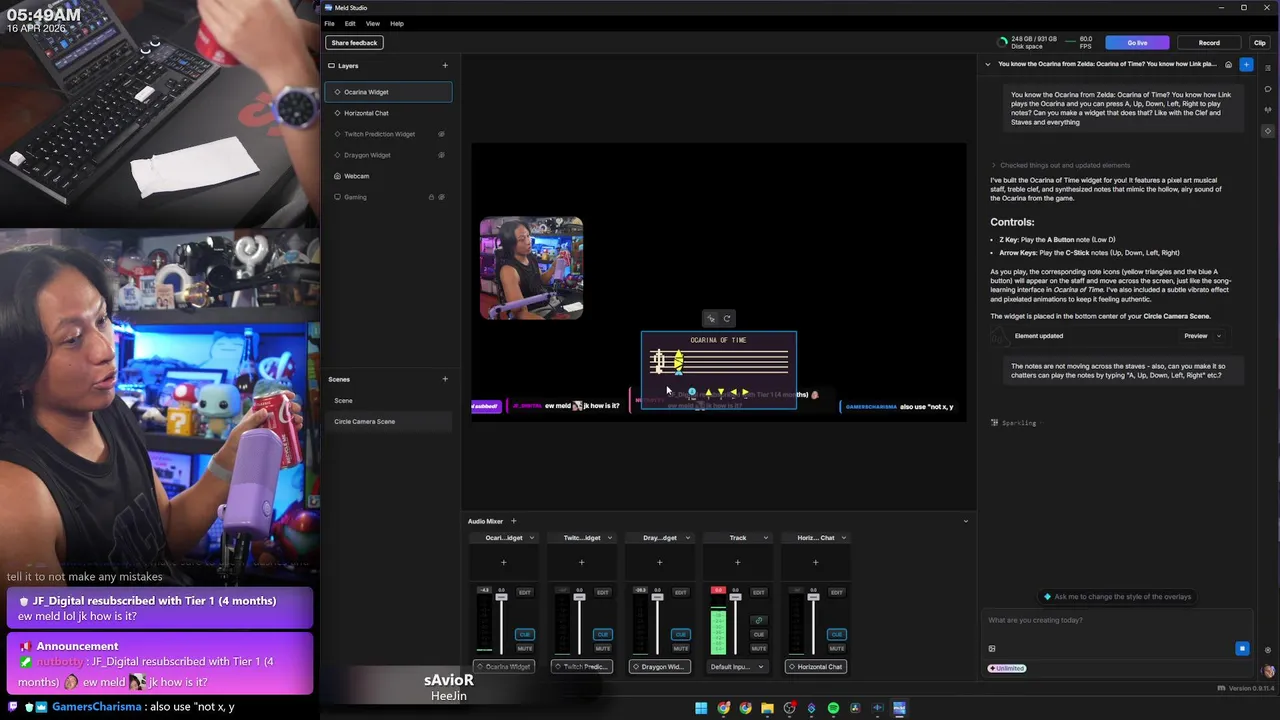Add an effect to the Draygon Widget channel
The width and height of the screenshot is (1280, 720).
pyautogui.click(x=659, y=562)
